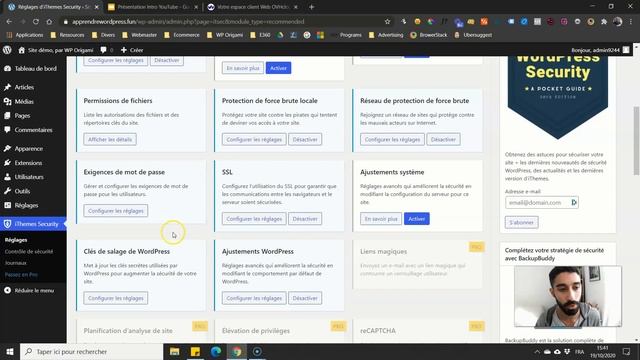Open the Ubersuggest bookmark
640x360 pixels.
pos(473,35)
